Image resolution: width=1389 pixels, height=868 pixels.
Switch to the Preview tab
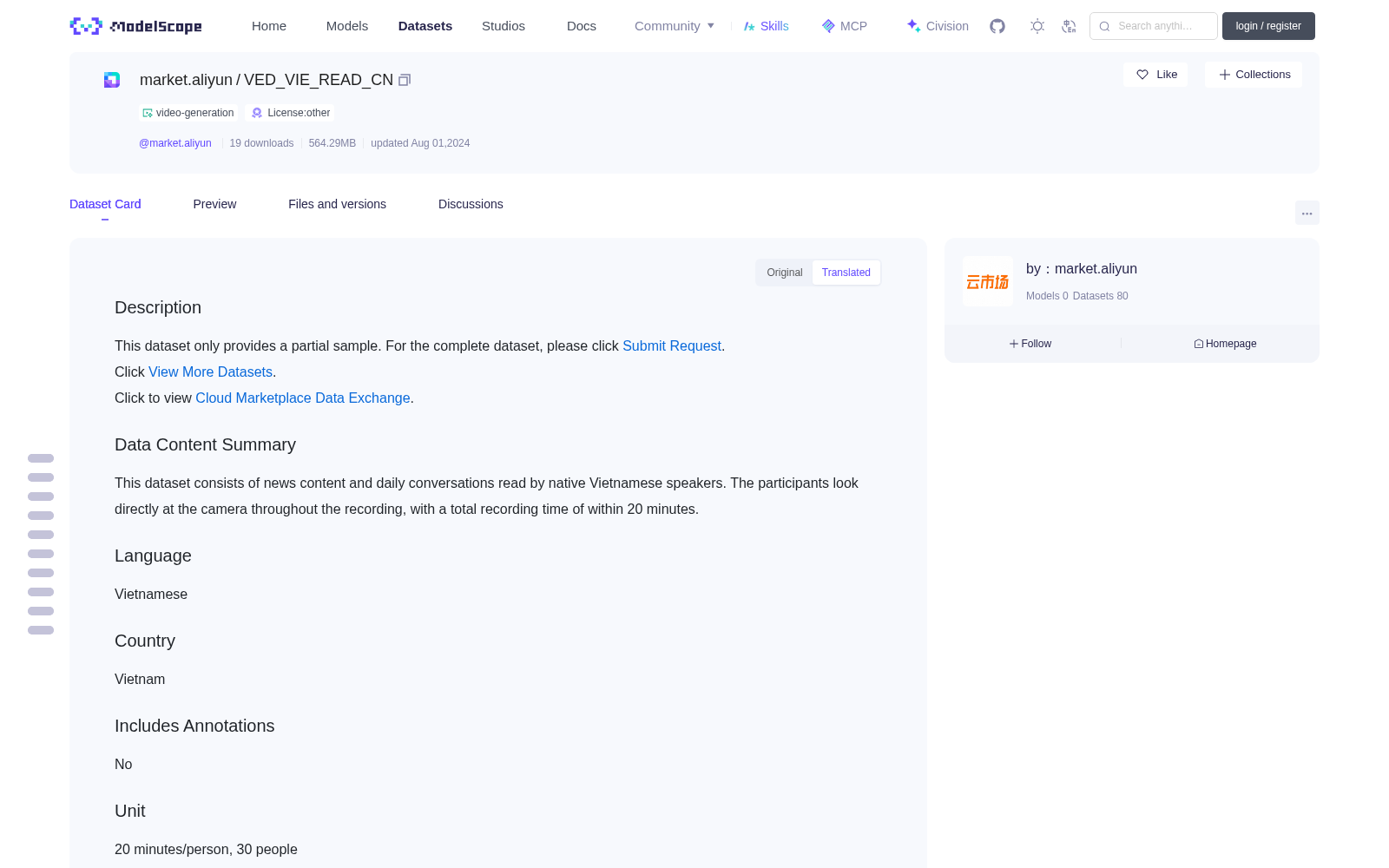point(214,204)
